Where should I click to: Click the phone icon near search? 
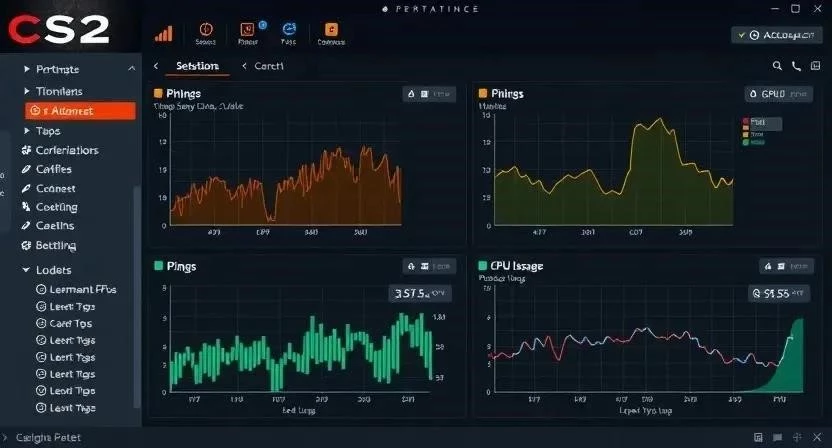797,66
